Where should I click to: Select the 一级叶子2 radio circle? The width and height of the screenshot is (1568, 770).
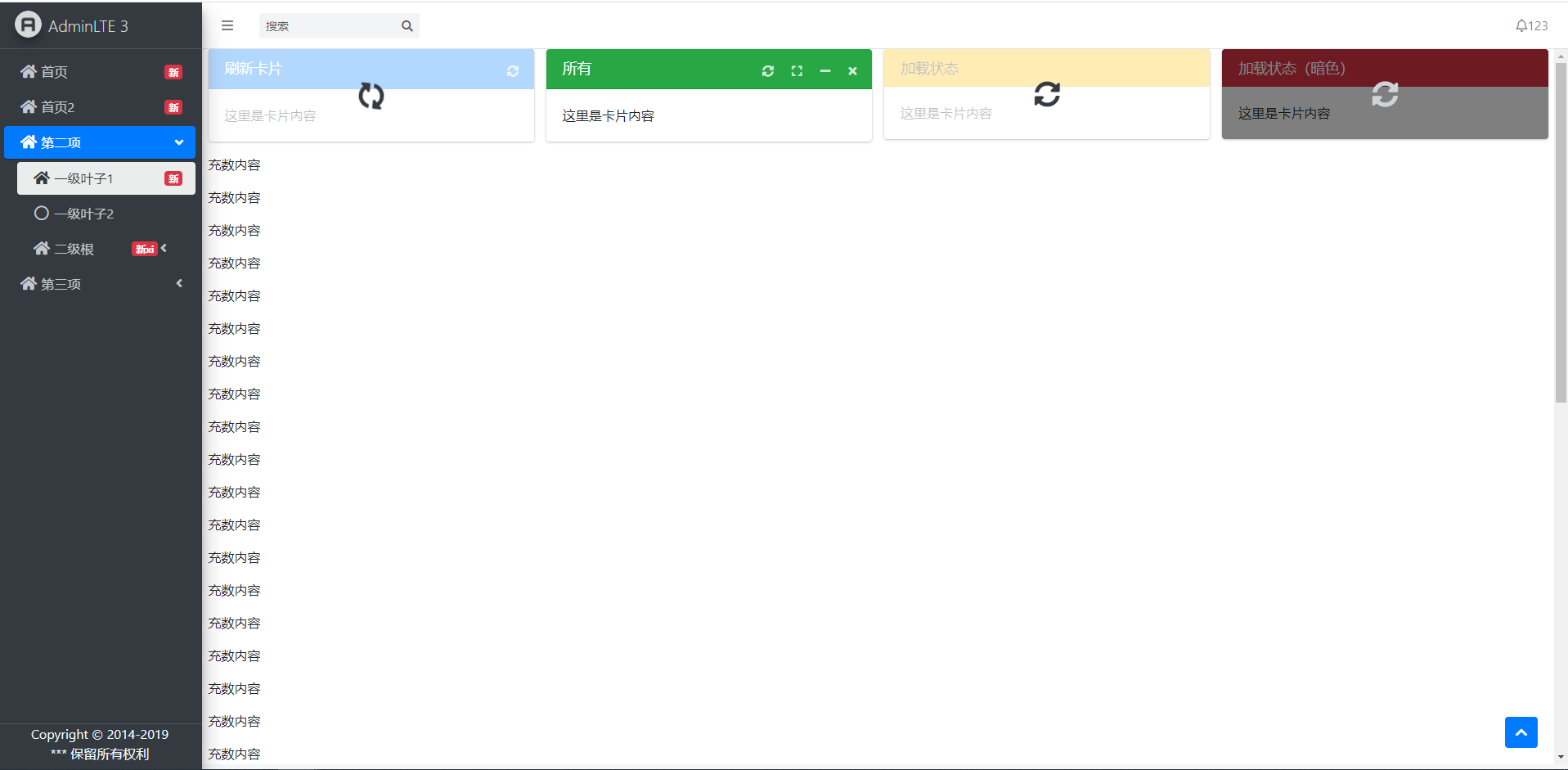[41, 213]
